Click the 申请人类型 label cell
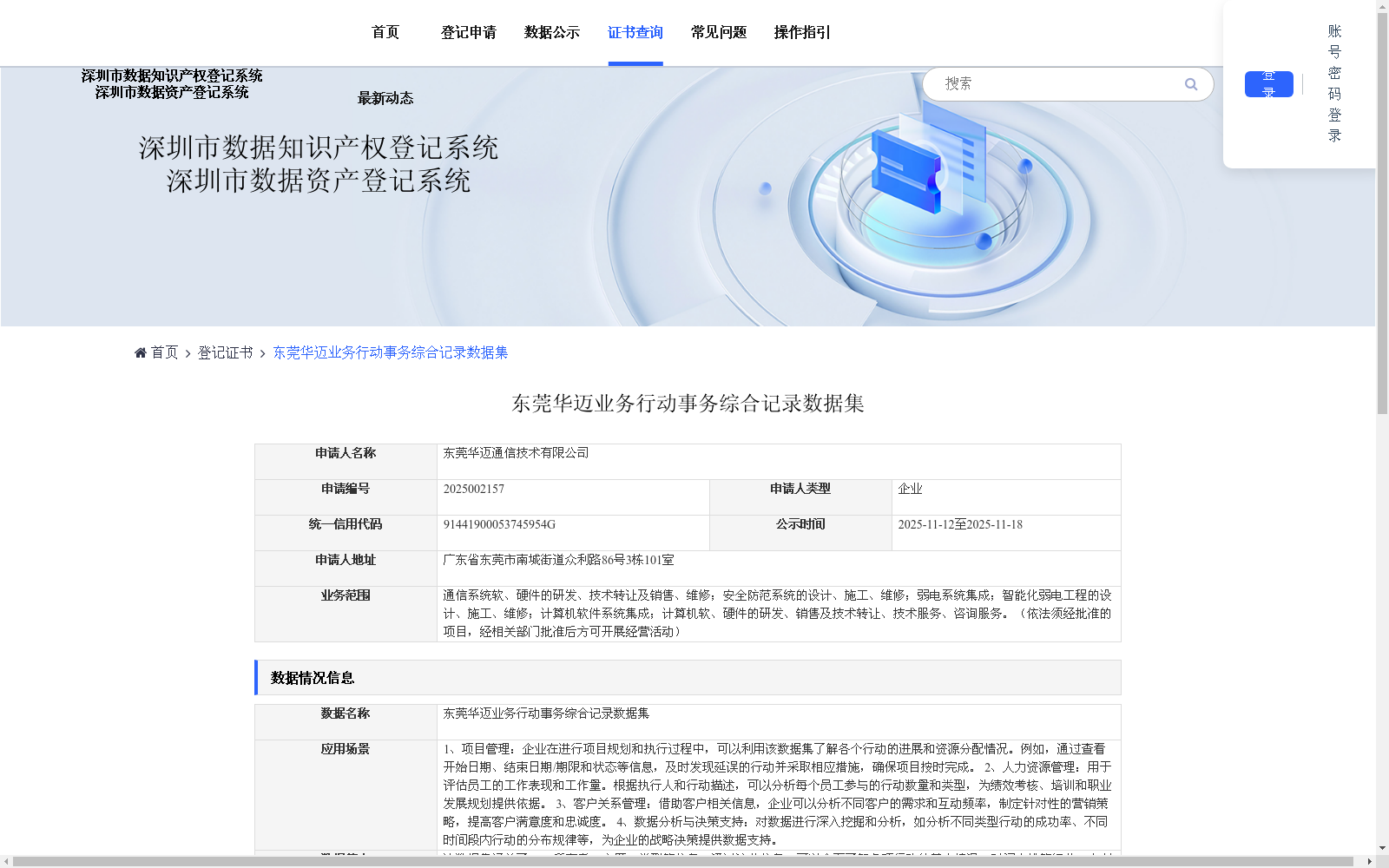The height and width of the screenshot is (868, 1389). pyautogui.click(x=800, y=497)
